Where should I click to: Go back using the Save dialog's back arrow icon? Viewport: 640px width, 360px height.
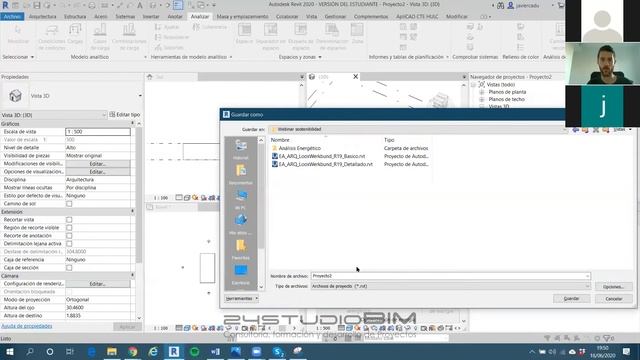[576, 130]
